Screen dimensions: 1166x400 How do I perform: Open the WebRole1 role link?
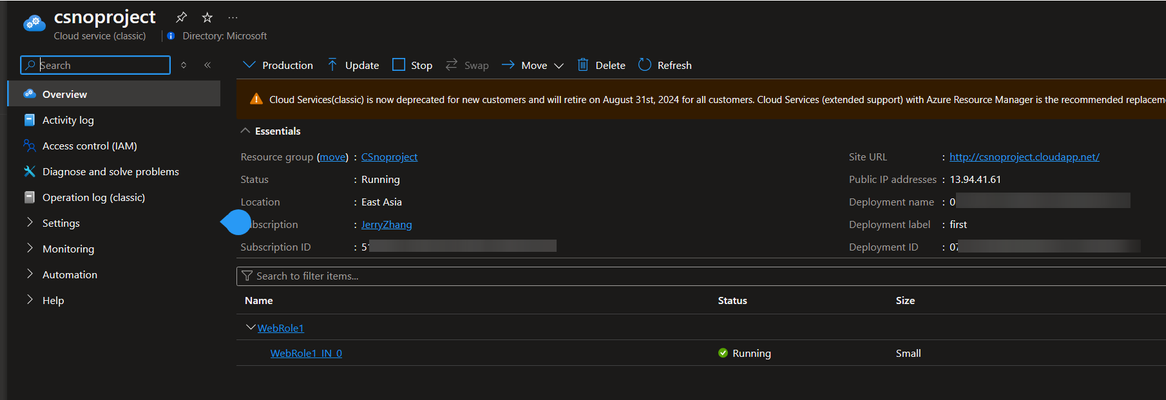point(281,328)
